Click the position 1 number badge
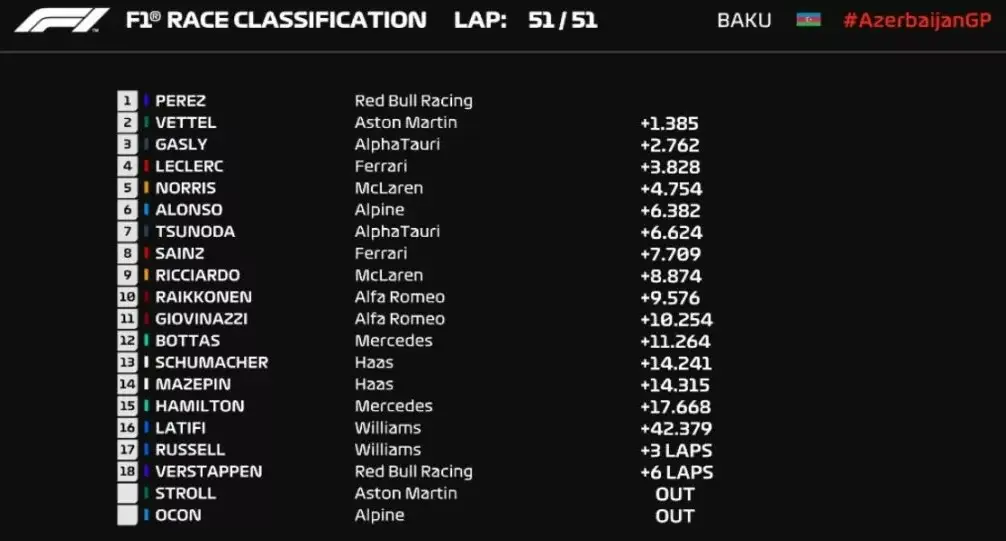This screenshot has width=1006, height=541. [x=127, y=101]
